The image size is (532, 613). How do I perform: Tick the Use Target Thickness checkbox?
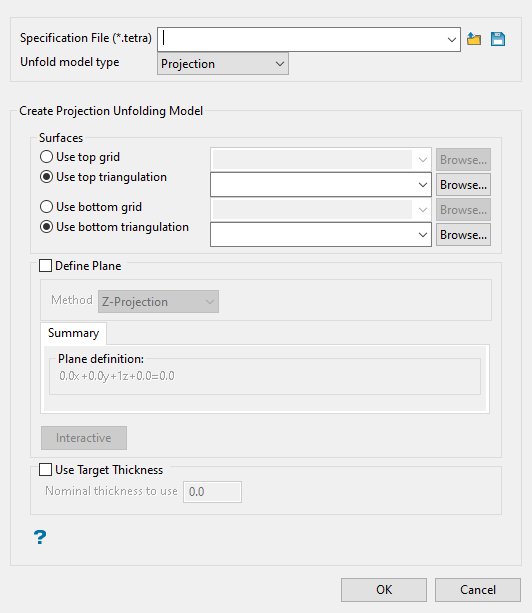tap(45, 470)
